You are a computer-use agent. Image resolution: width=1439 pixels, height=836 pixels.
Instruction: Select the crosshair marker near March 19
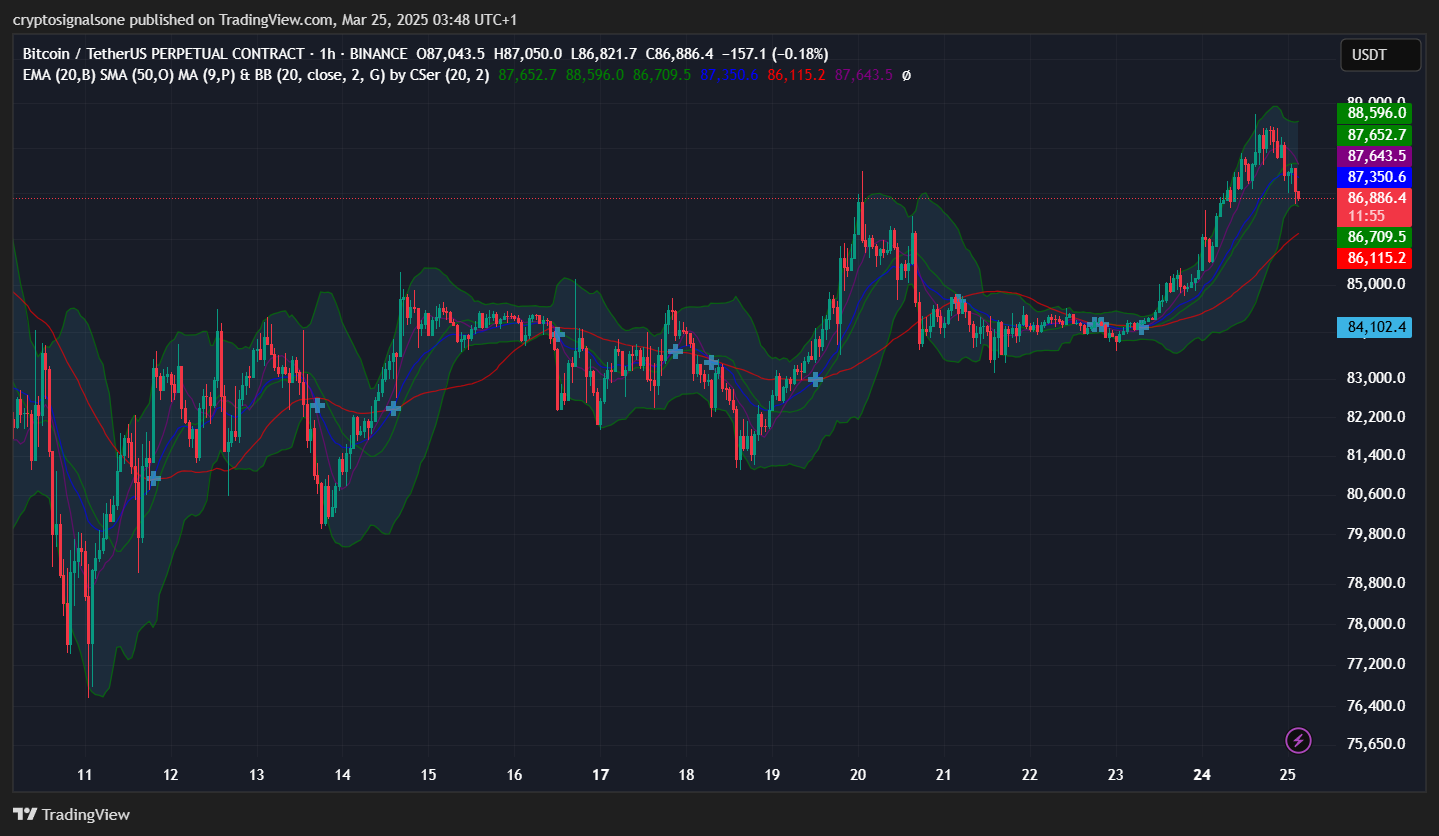pos(815,380)
